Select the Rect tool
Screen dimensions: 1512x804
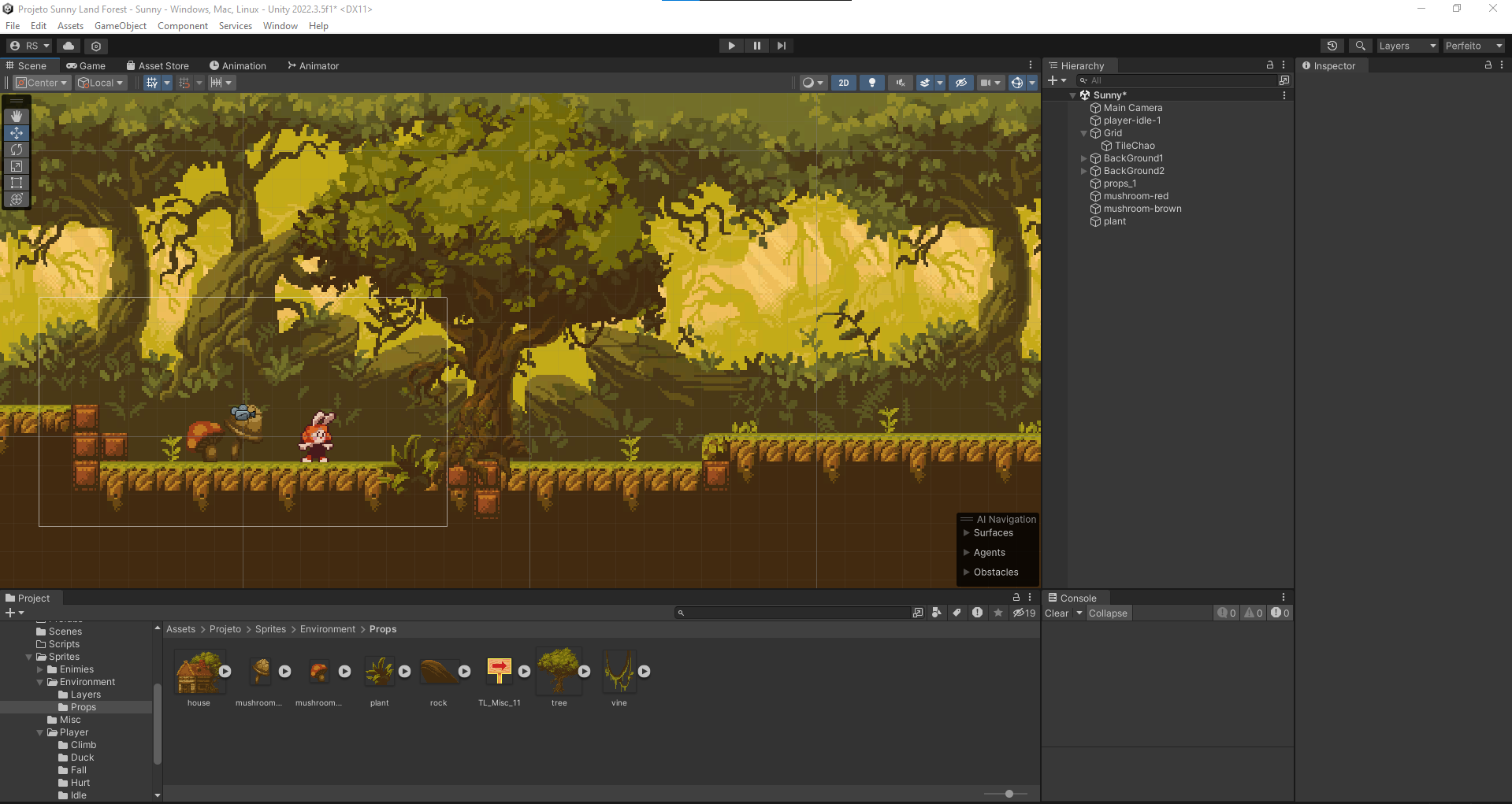point(17,183)
